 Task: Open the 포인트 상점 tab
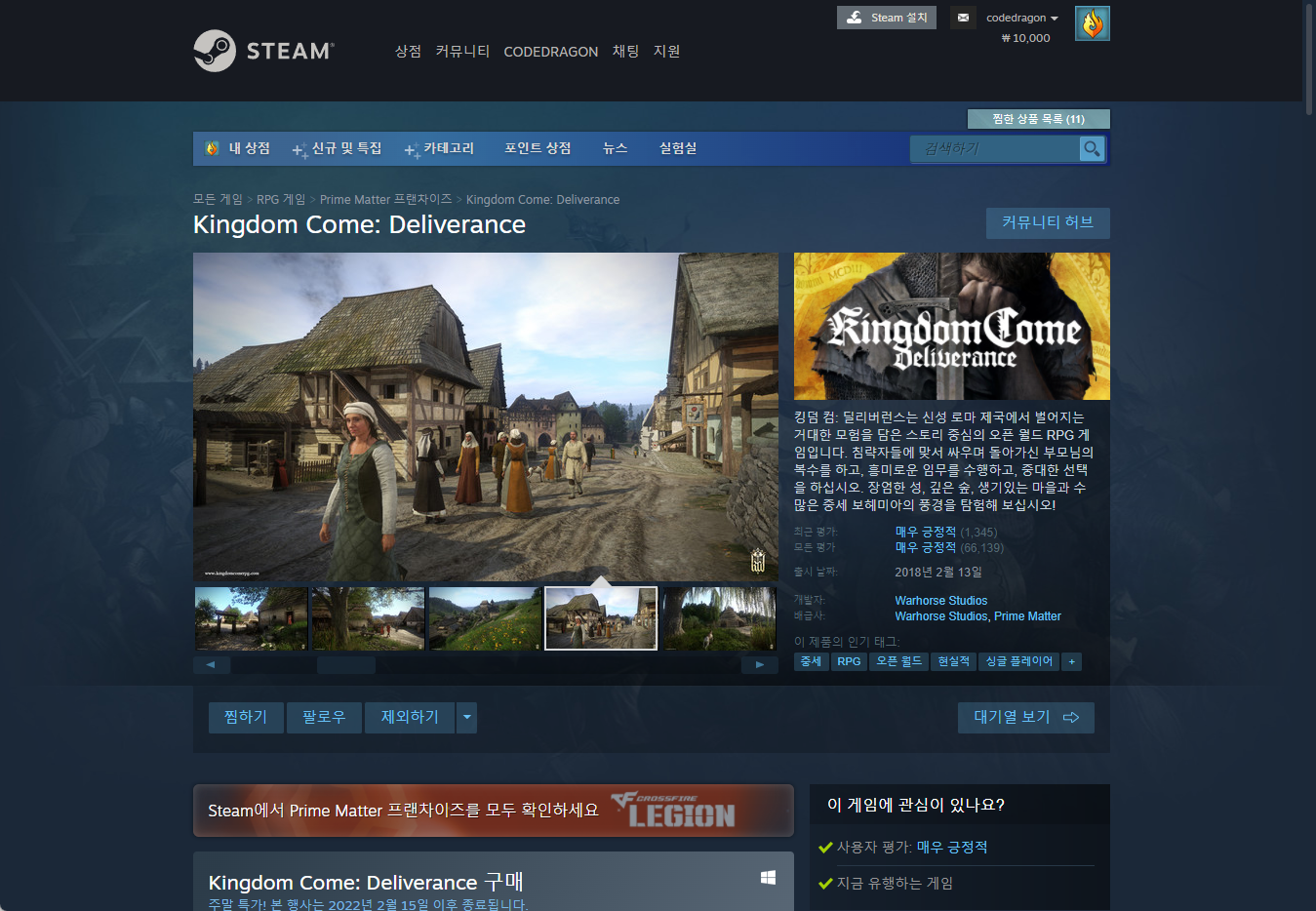pos(538,148)
